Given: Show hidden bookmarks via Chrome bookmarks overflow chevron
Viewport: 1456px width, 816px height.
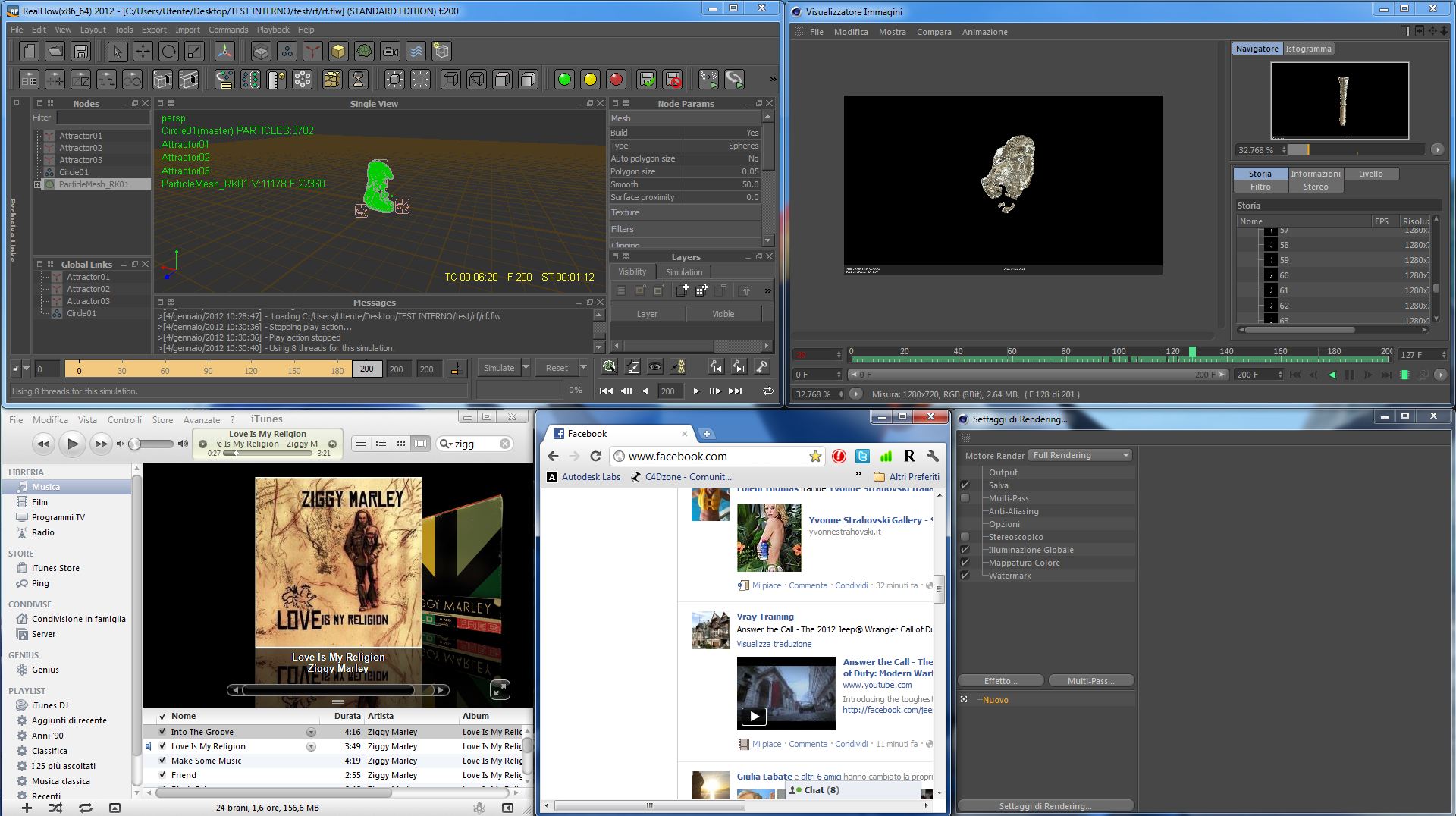Looking at the screenshot, I should (858, 475).
